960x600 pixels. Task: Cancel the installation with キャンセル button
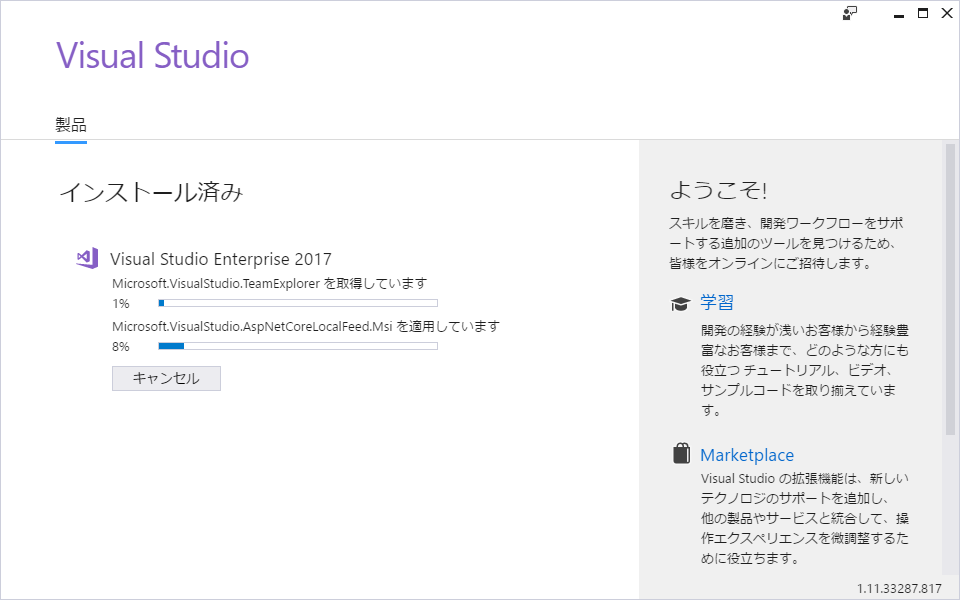[166, 378]
